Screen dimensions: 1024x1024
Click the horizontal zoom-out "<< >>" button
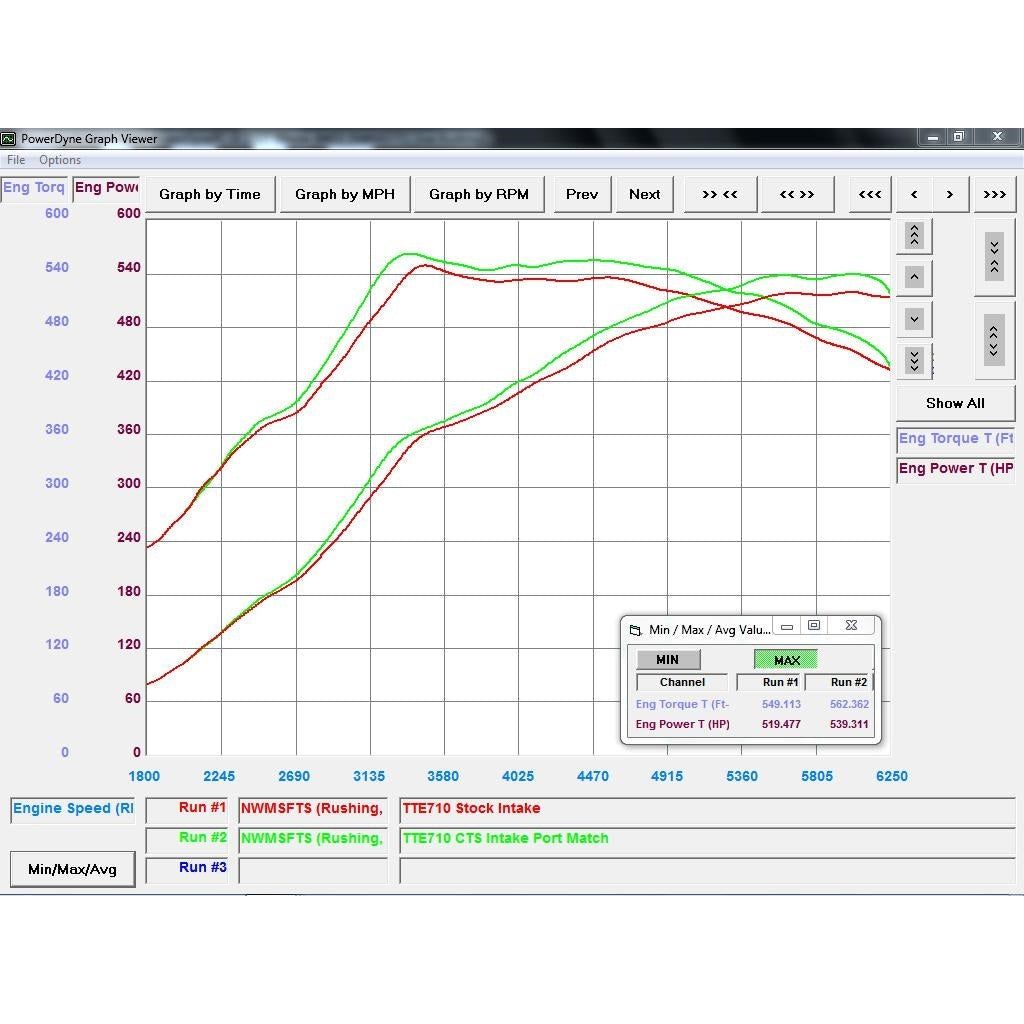tap(797, 194)
